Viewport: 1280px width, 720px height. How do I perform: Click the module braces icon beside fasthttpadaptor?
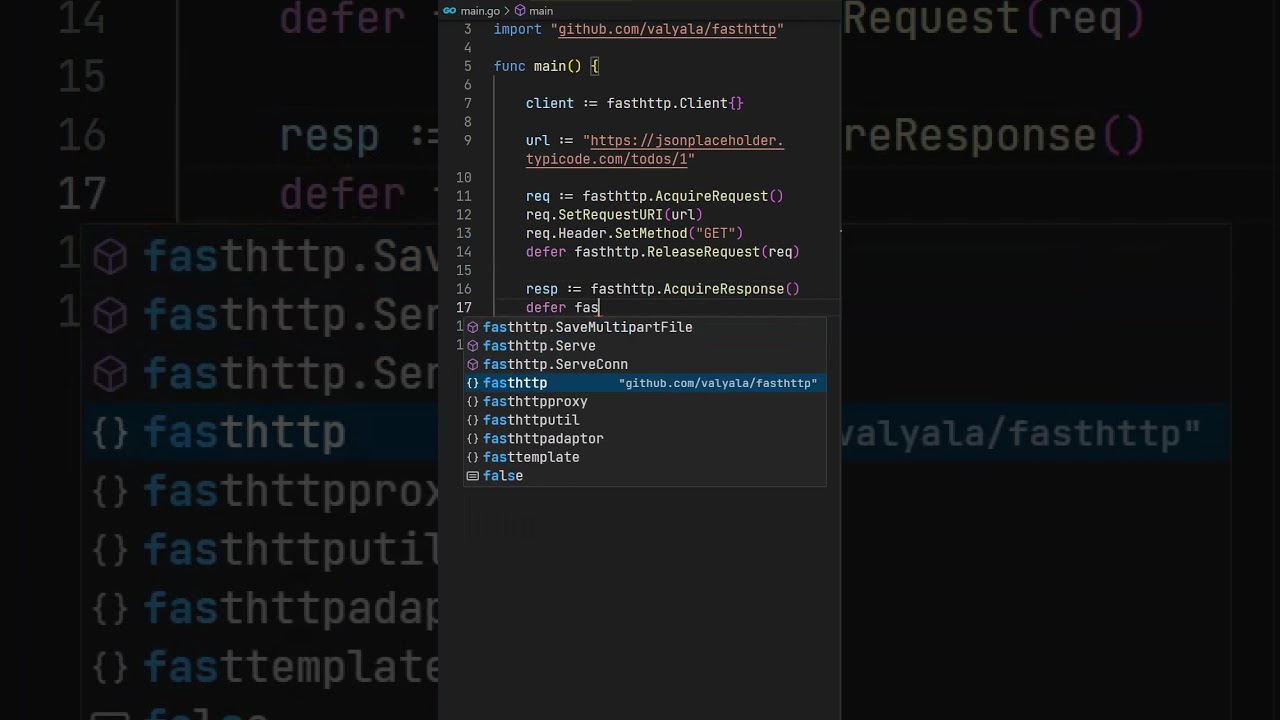[473, 438]
